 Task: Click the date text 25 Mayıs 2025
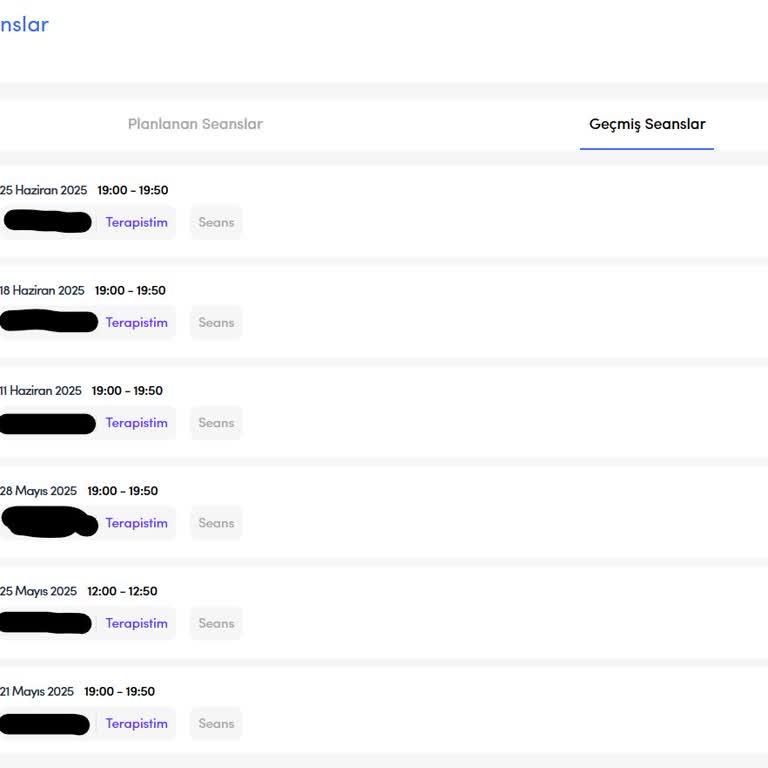(38, 591)
